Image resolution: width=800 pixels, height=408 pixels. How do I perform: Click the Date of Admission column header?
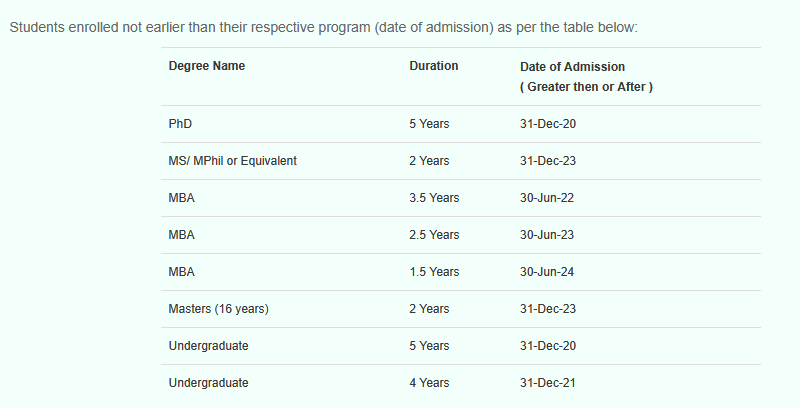572,67
